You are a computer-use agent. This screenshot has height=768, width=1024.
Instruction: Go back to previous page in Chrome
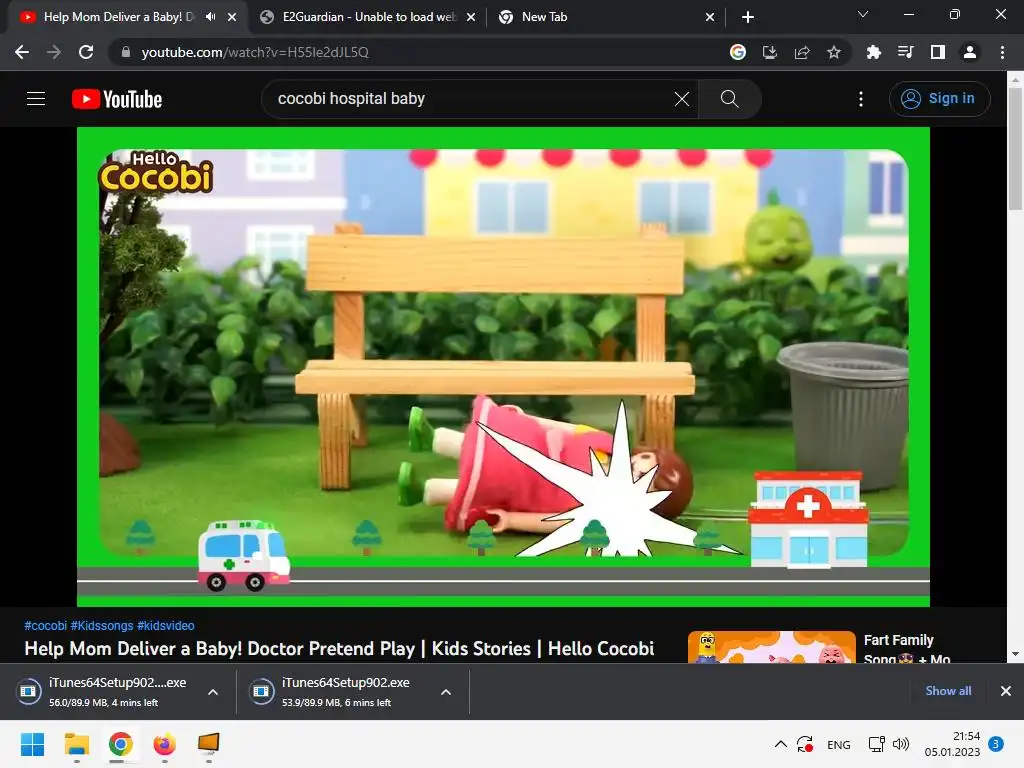(x=22, y=52)
